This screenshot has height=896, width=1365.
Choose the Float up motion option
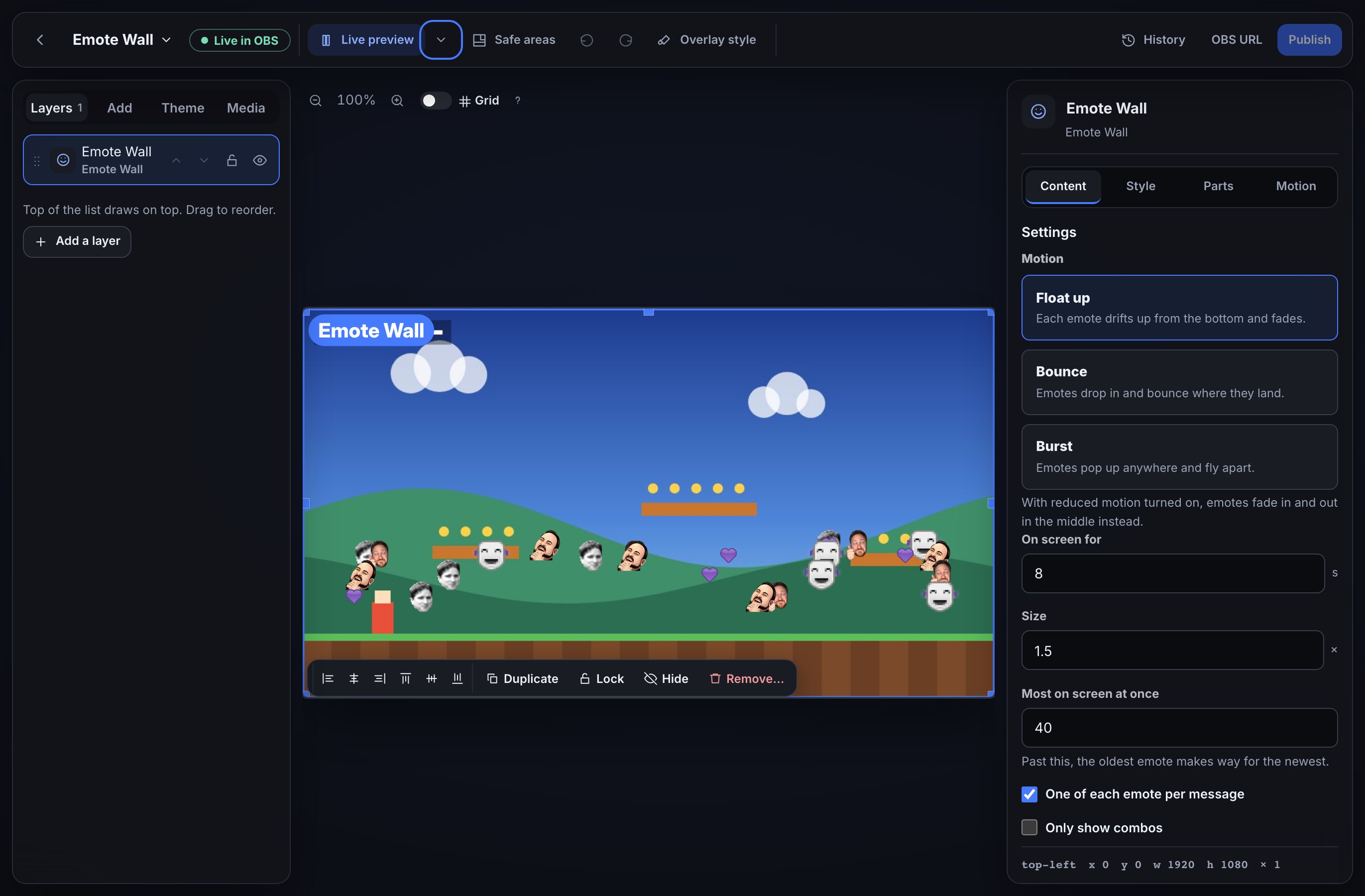(x=1179, y=308)
